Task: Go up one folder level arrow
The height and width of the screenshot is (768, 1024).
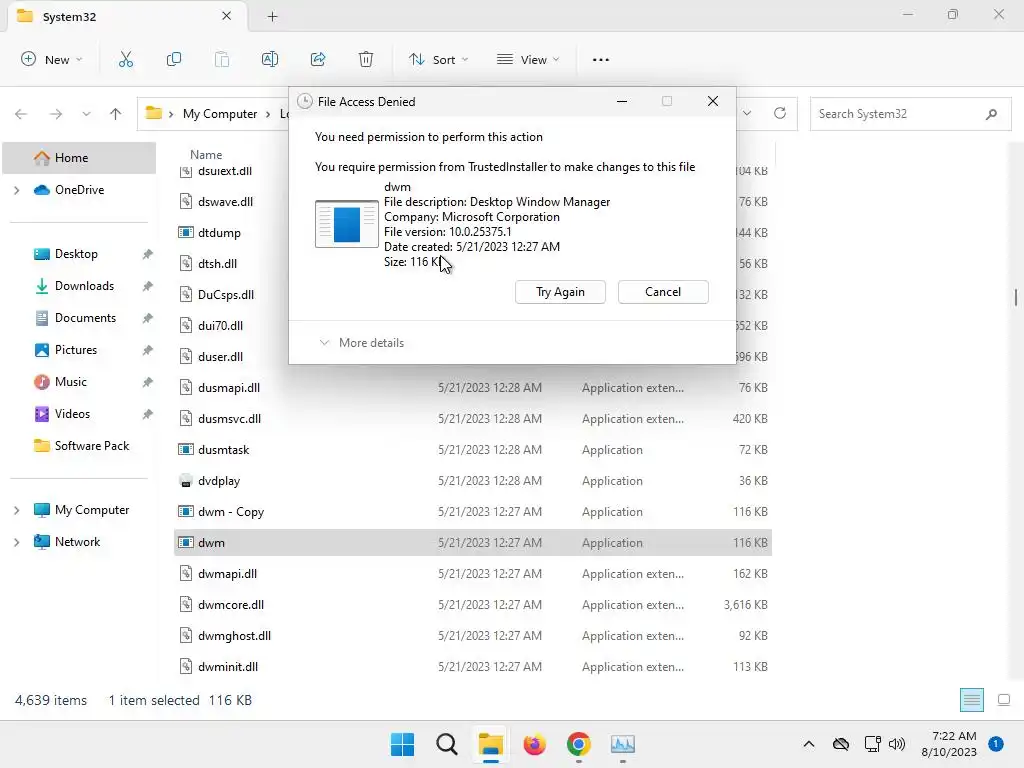Action: (x=116, y=114)
